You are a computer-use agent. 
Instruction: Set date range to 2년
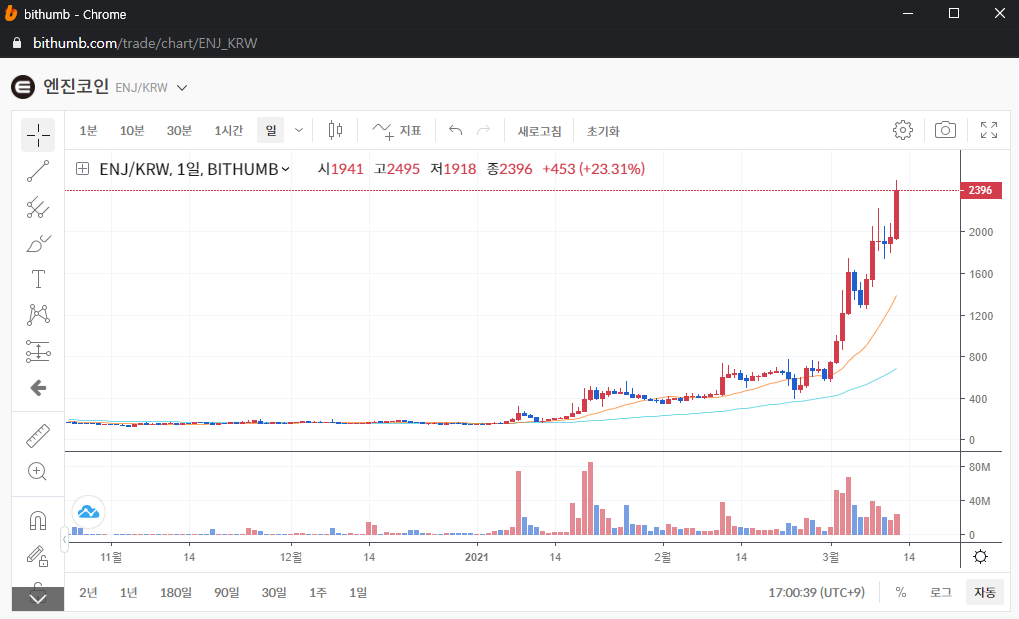(88, 592)
